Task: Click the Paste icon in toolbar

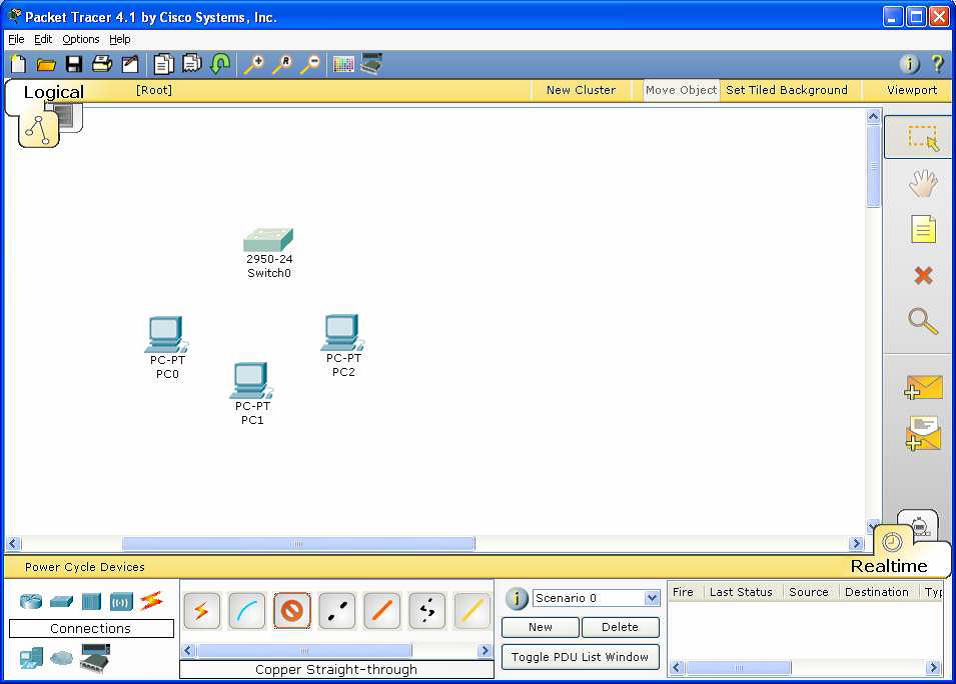Action: 192,63
